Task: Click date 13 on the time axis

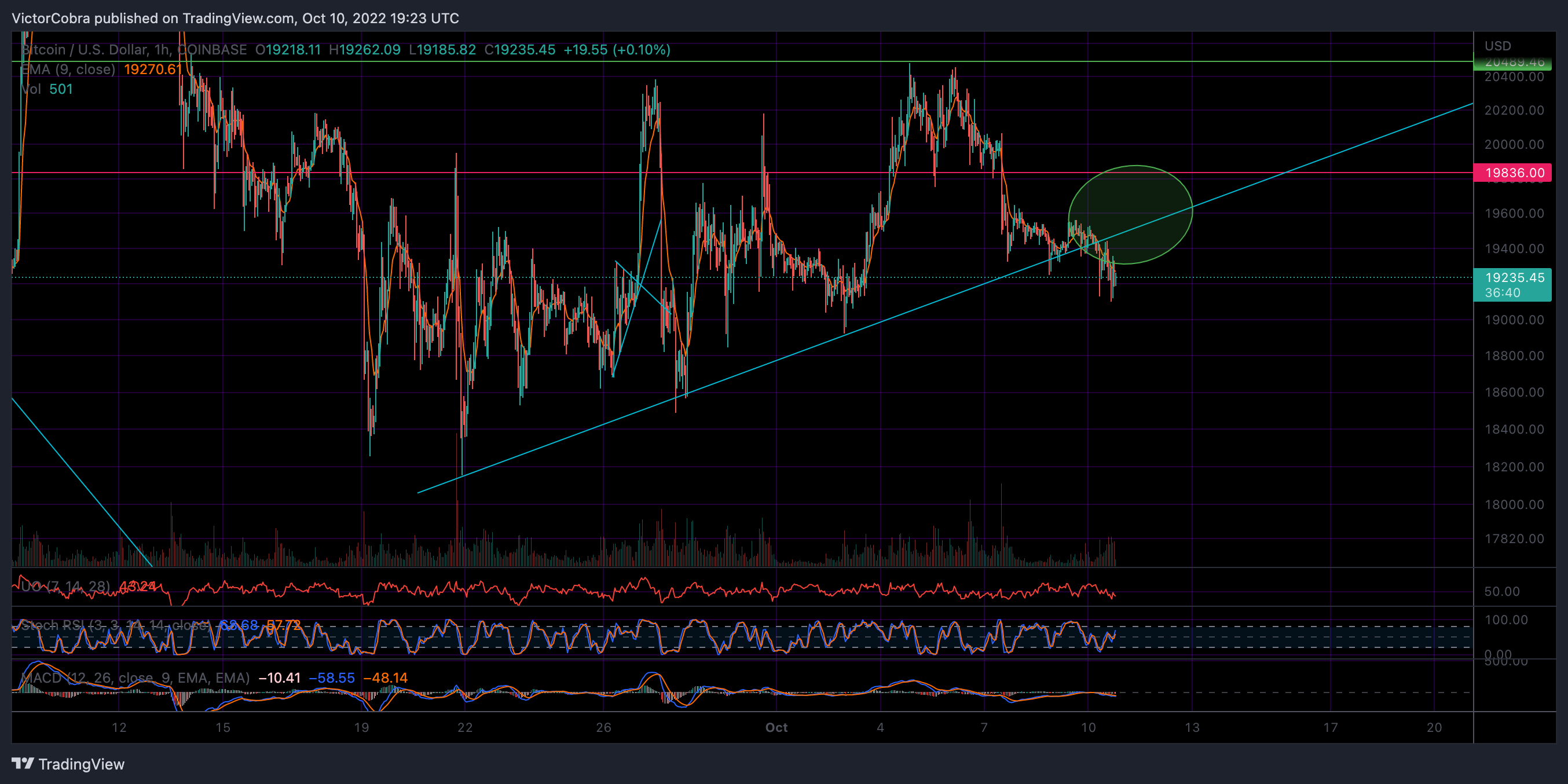Action: tap(1192, 727)
